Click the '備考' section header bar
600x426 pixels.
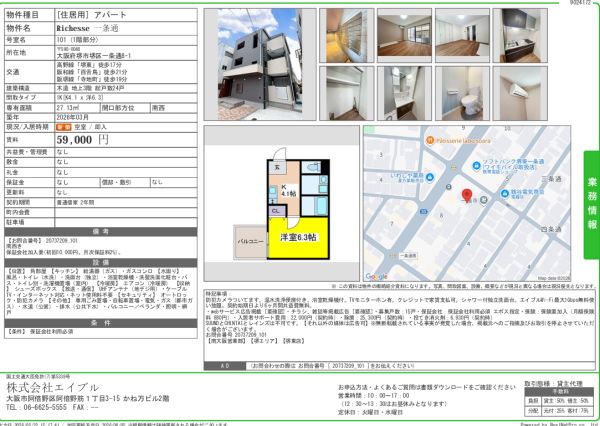[101, 232]
